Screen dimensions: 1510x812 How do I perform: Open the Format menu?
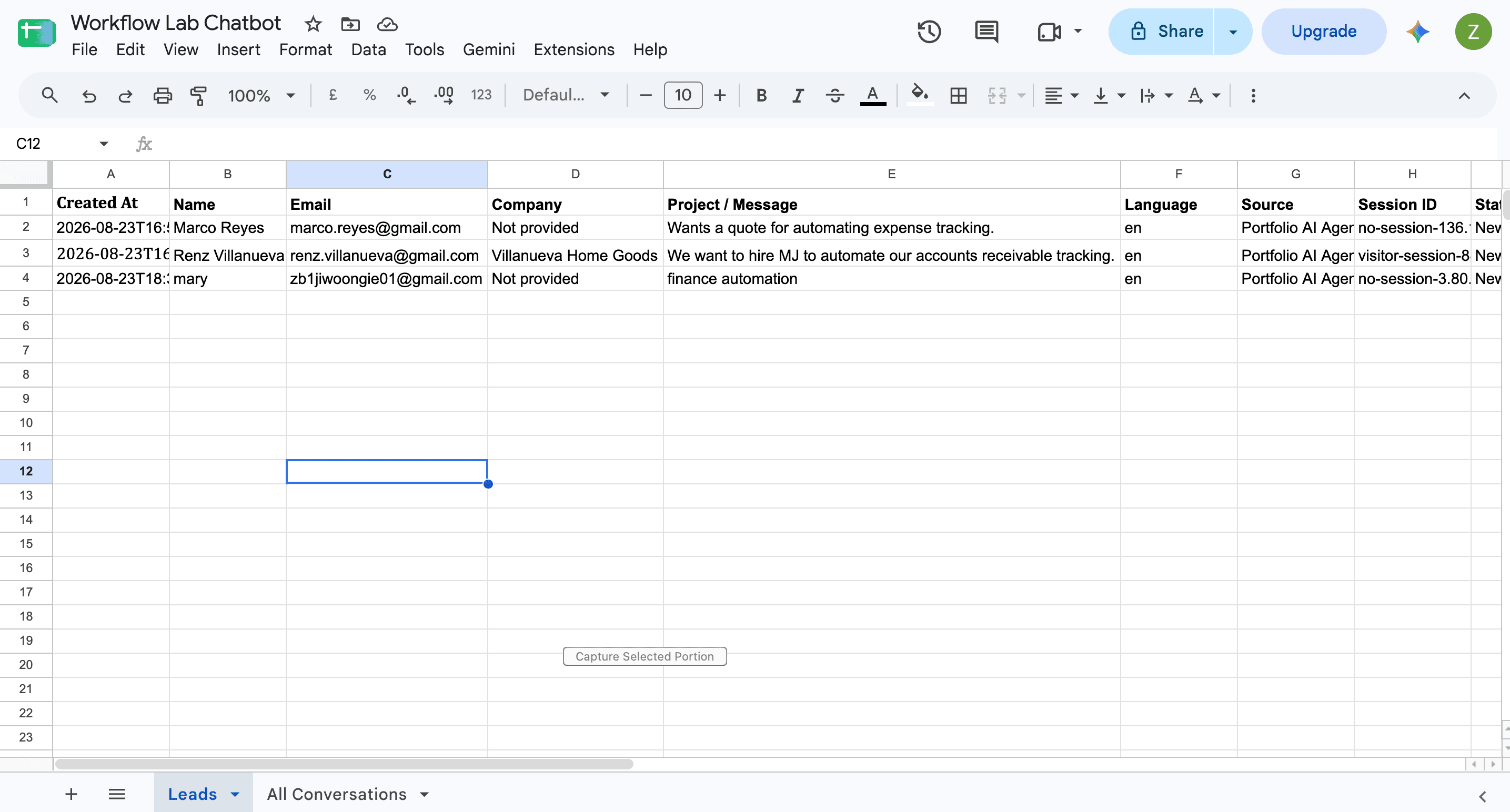pyautogui.click(x=305, y=50)
